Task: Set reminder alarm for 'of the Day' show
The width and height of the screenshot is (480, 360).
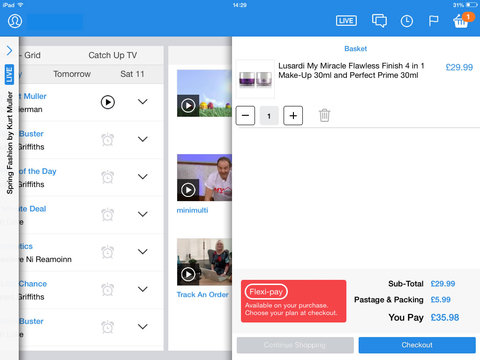Action: 108,177
